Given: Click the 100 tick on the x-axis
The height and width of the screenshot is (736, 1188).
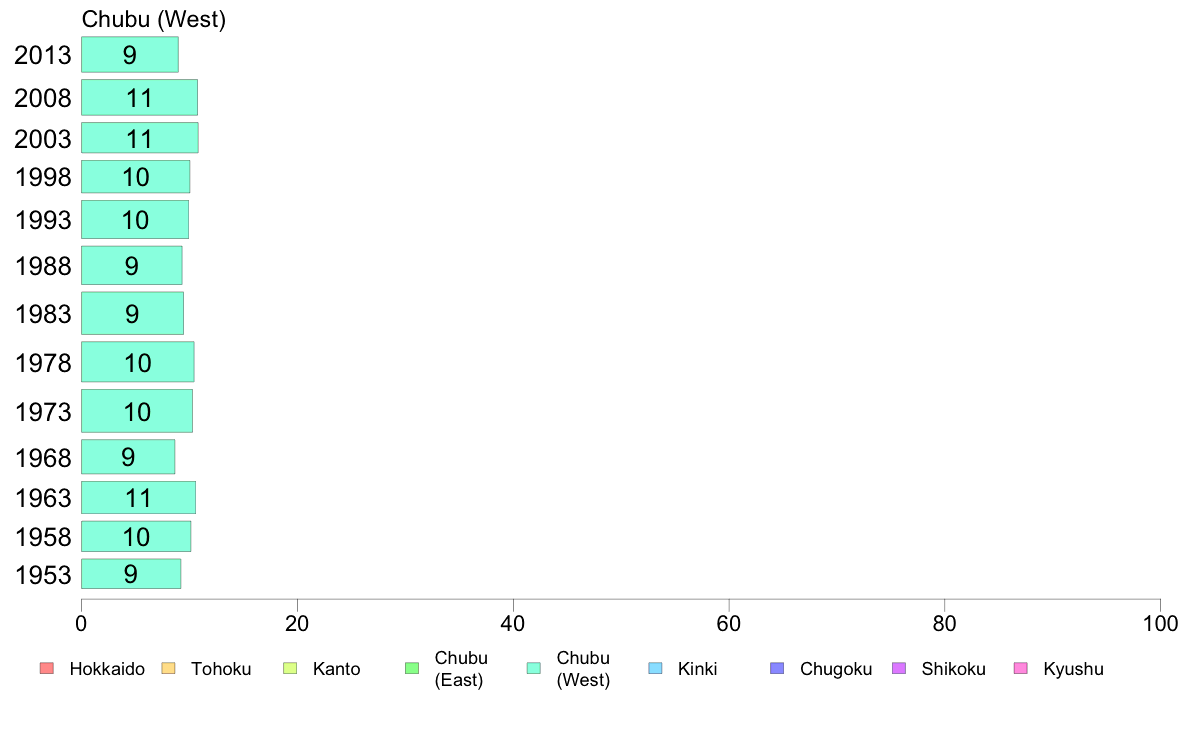Looking at the screenshot, I should click(x=1160, y=624).
